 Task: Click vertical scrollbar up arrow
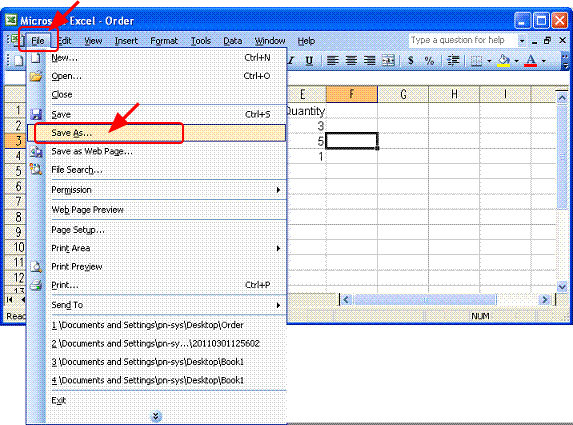coord(562,98)
